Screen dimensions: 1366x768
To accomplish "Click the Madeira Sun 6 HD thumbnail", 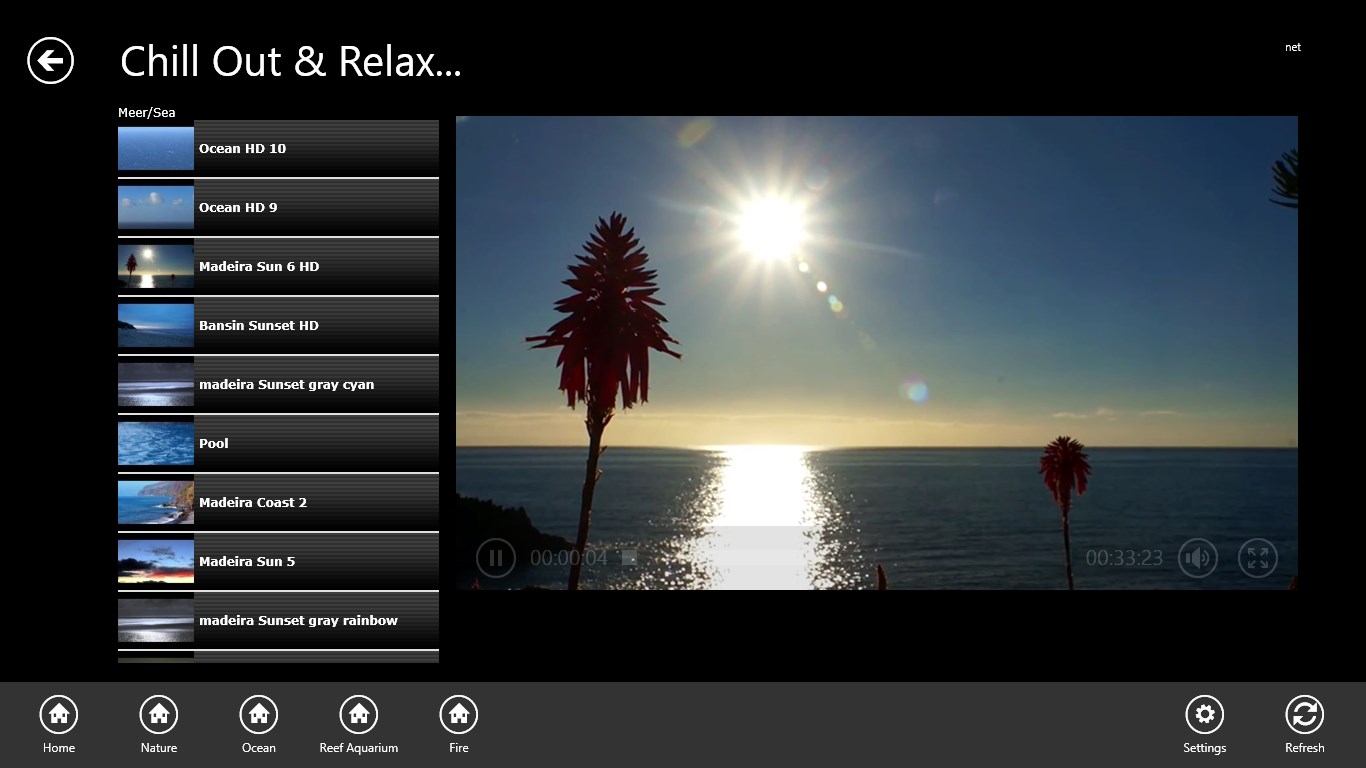I will (156, 267).
